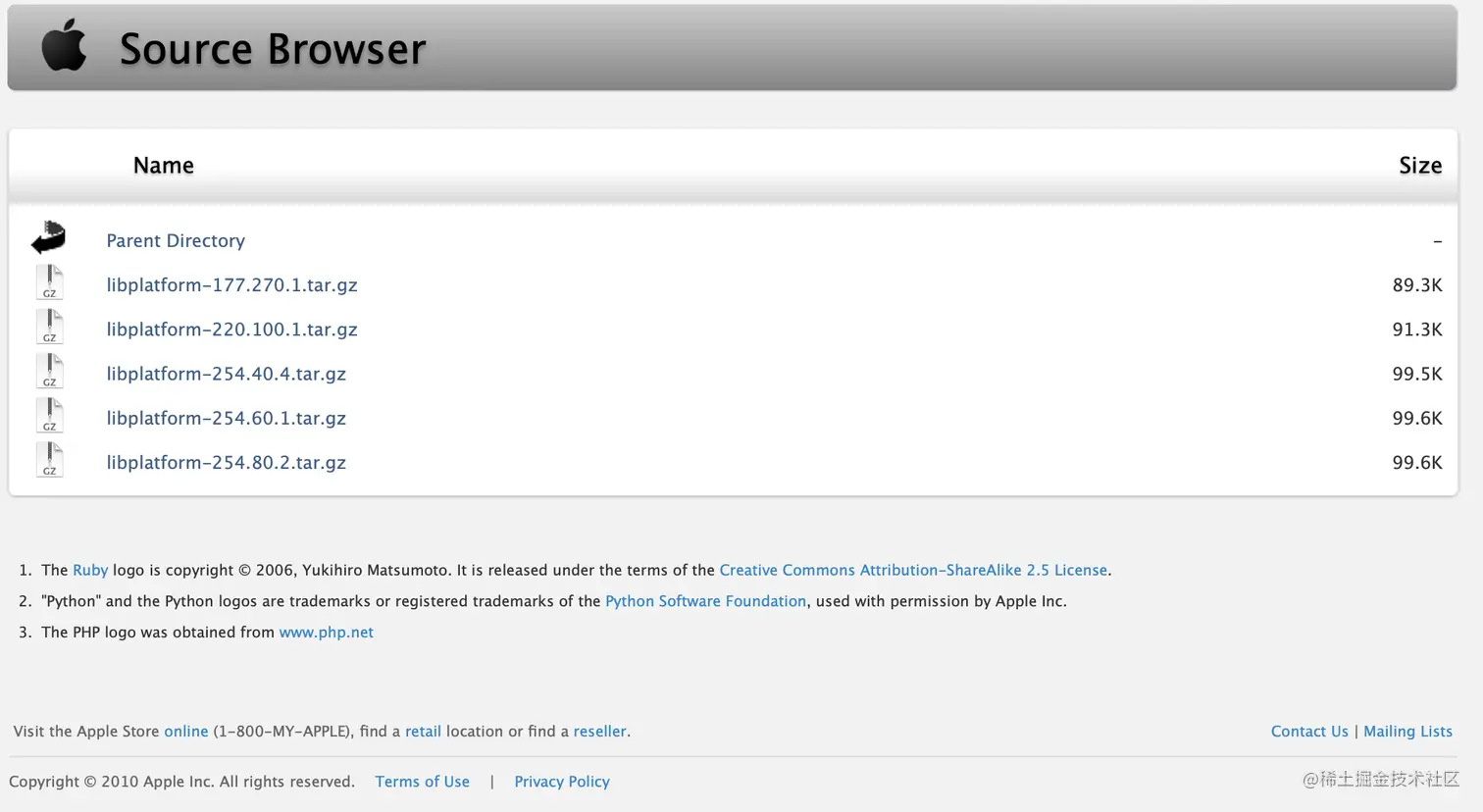Download libplatform-220.100.1.tar.gz
Screen dimensions: 1483x812
pyautogui.click(x=231, y=330)
